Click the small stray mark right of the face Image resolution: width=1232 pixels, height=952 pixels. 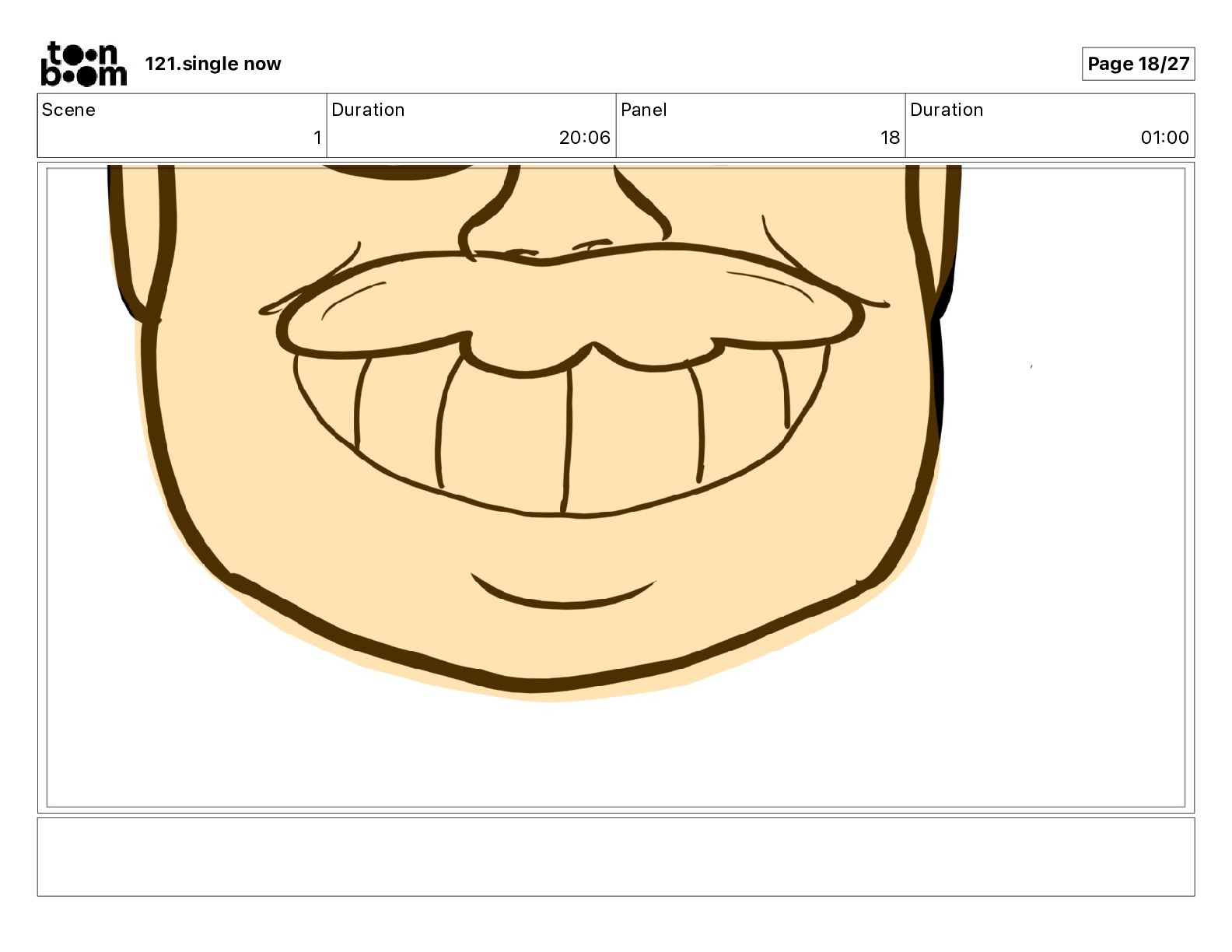tap(1031, 366)
